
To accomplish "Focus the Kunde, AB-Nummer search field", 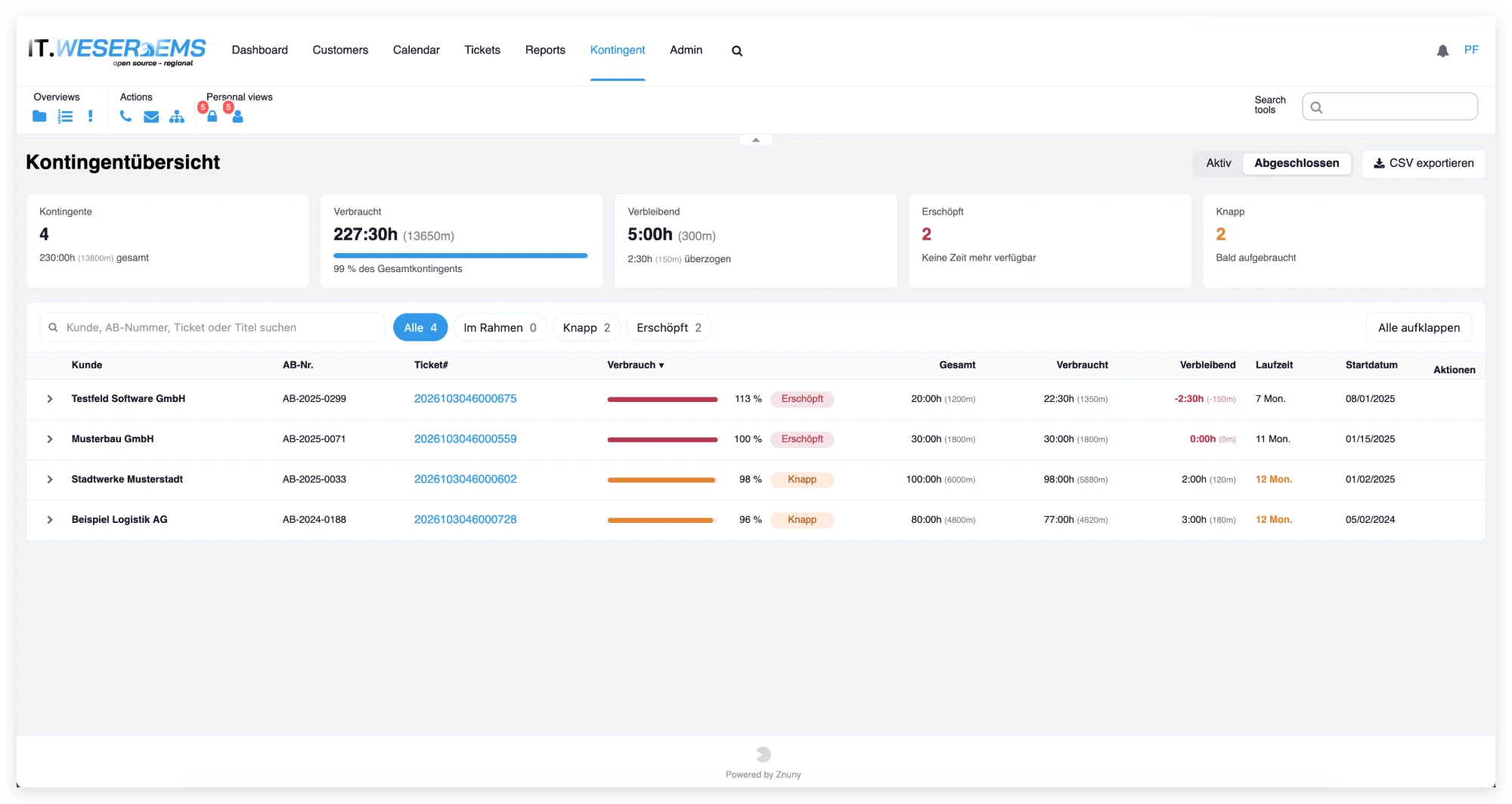I will click(212, 327).
